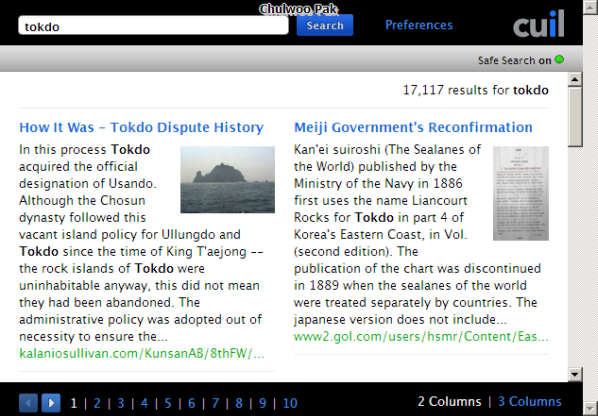Click the Search button
598x416 pixels.
(x=325, y=25)
